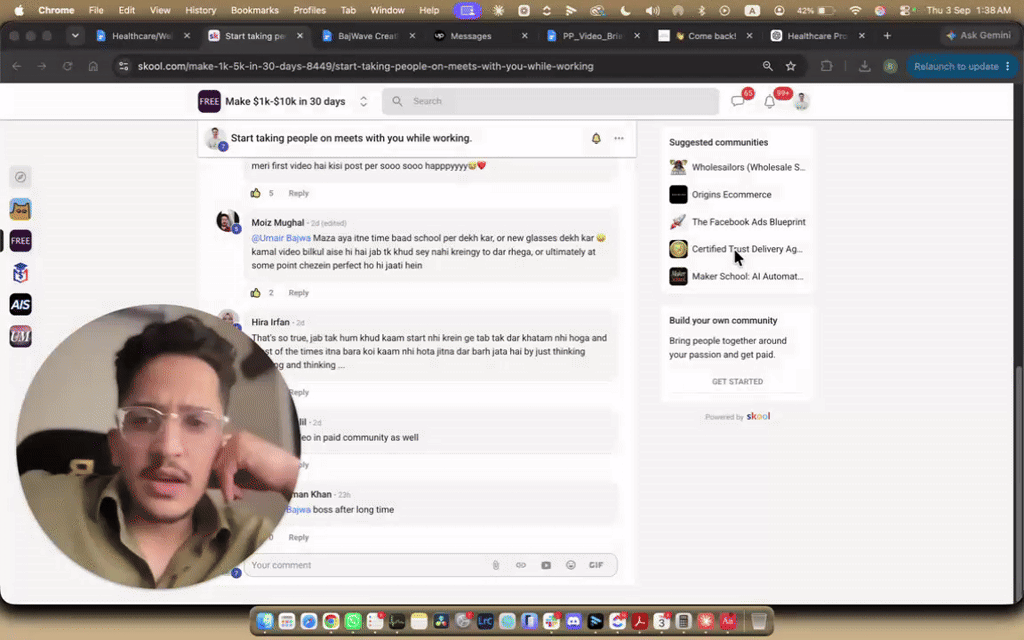Switch to the Healthcare/We Chrome tab
Image resolution: width=1024 pixels, height=640 pixels.
(x=141, y=36)
